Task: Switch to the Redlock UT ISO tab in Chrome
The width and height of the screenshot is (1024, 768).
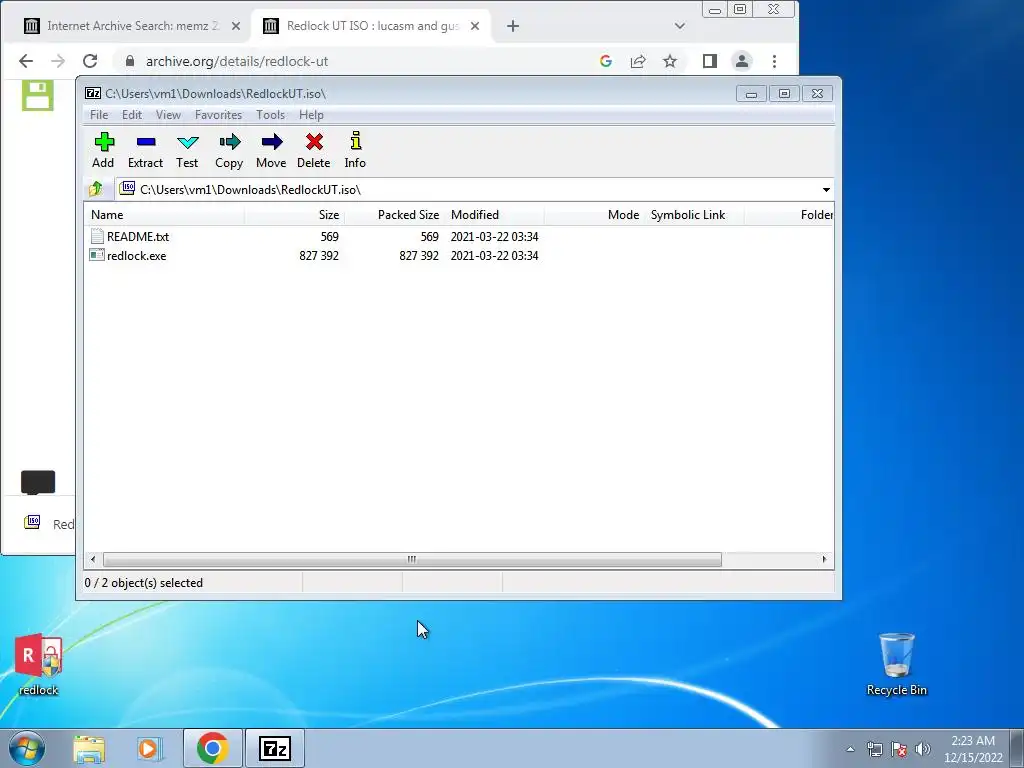Action: tap(372, 26)
